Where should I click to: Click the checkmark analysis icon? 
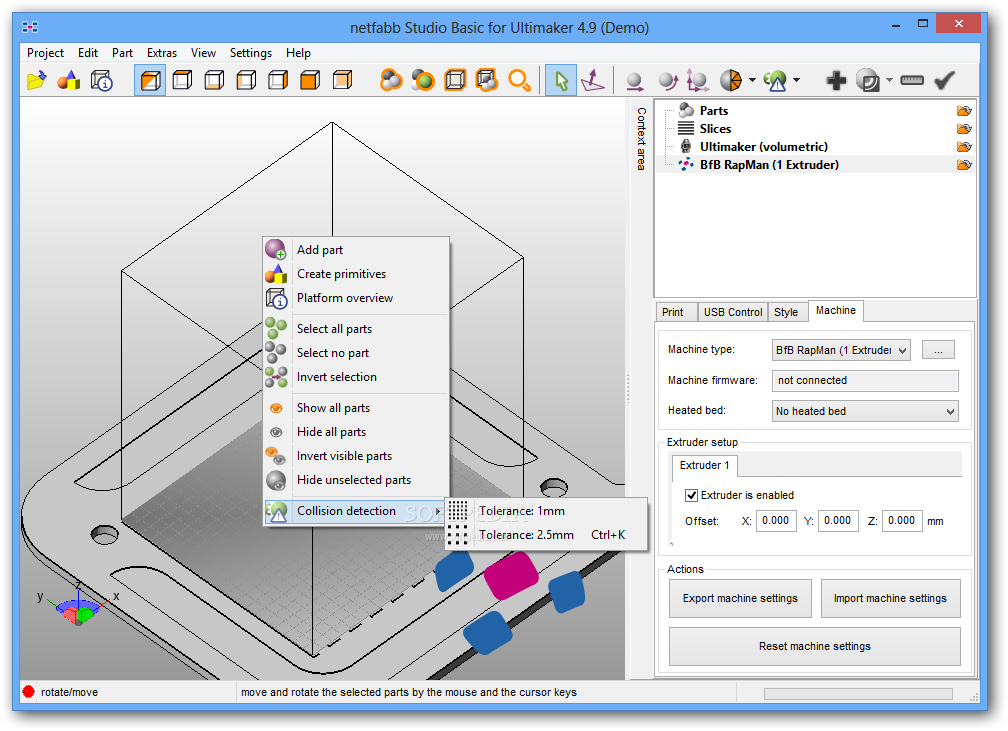click(x=944, y=80)
